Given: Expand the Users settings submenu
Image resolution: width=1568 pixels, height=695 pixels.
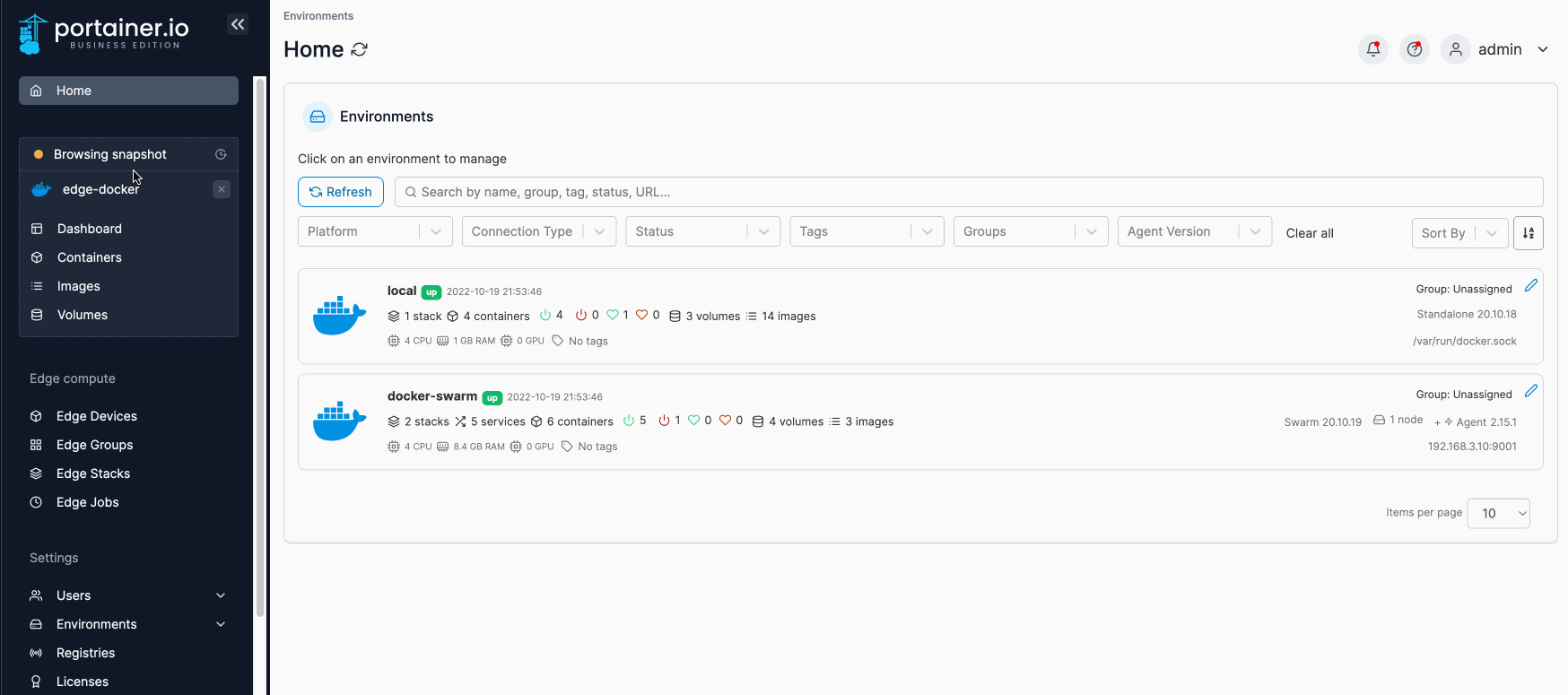Looking at the screenshot, I should point(221,595).
